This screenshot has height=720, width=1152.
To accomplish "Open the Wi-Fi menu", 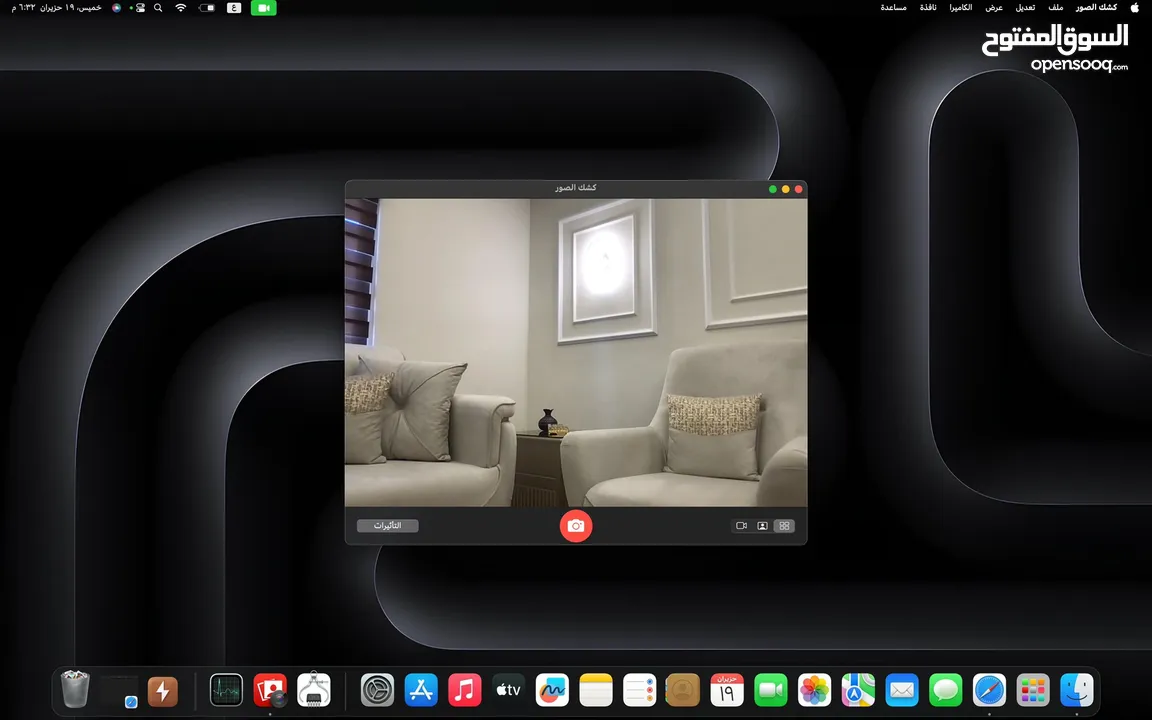I will tap(180, 8).
